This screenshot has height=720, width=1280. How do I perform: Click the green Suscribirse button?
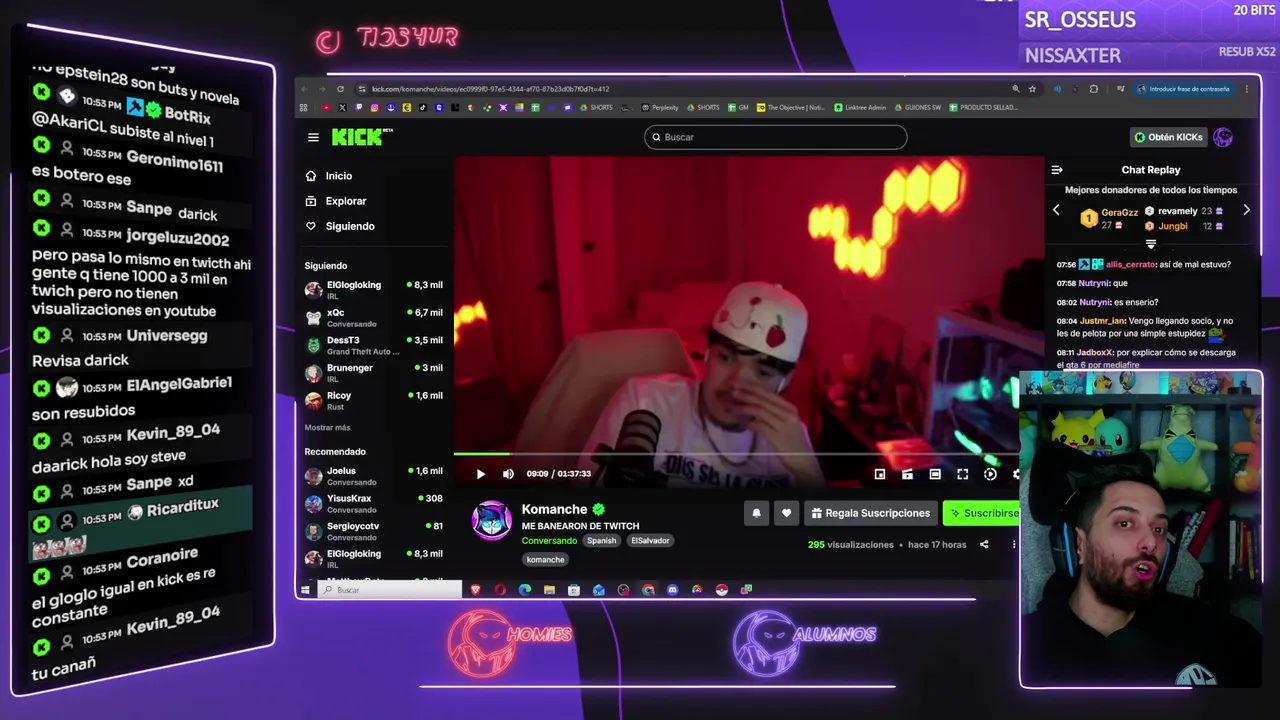(x=981, y=513)
